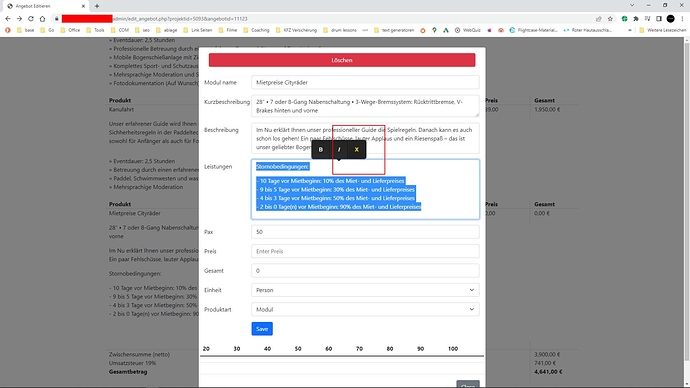Apply bold with the B toolbar button
The width and height of the screenshot is (690, 388).
coord(321,150)
